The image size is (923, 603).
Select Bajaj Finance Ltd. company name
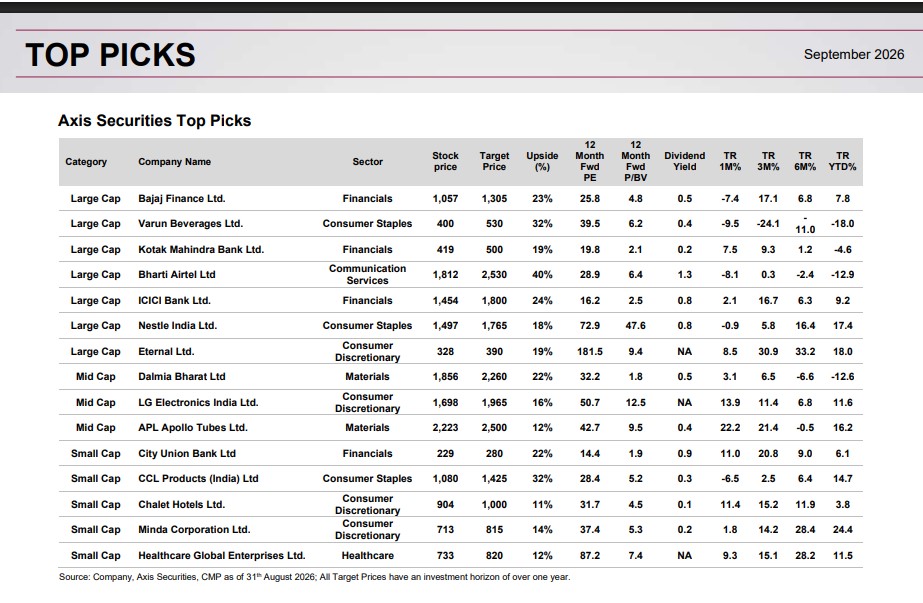pyautogui.click(x=182, y=198)
